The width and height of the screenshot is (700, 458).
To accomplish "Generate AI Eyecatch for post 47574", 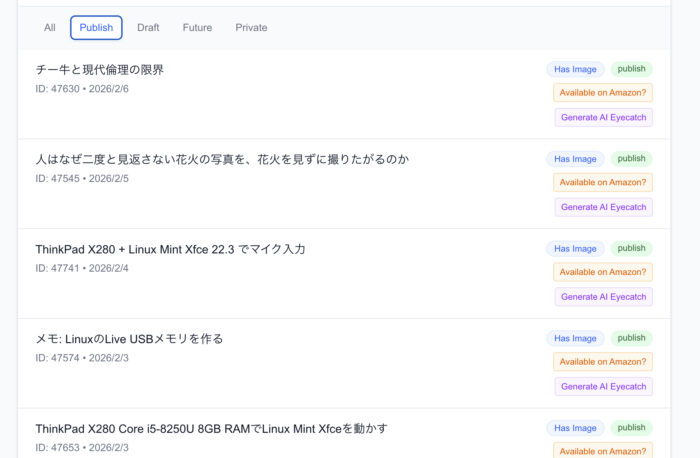I will point(603,387).
